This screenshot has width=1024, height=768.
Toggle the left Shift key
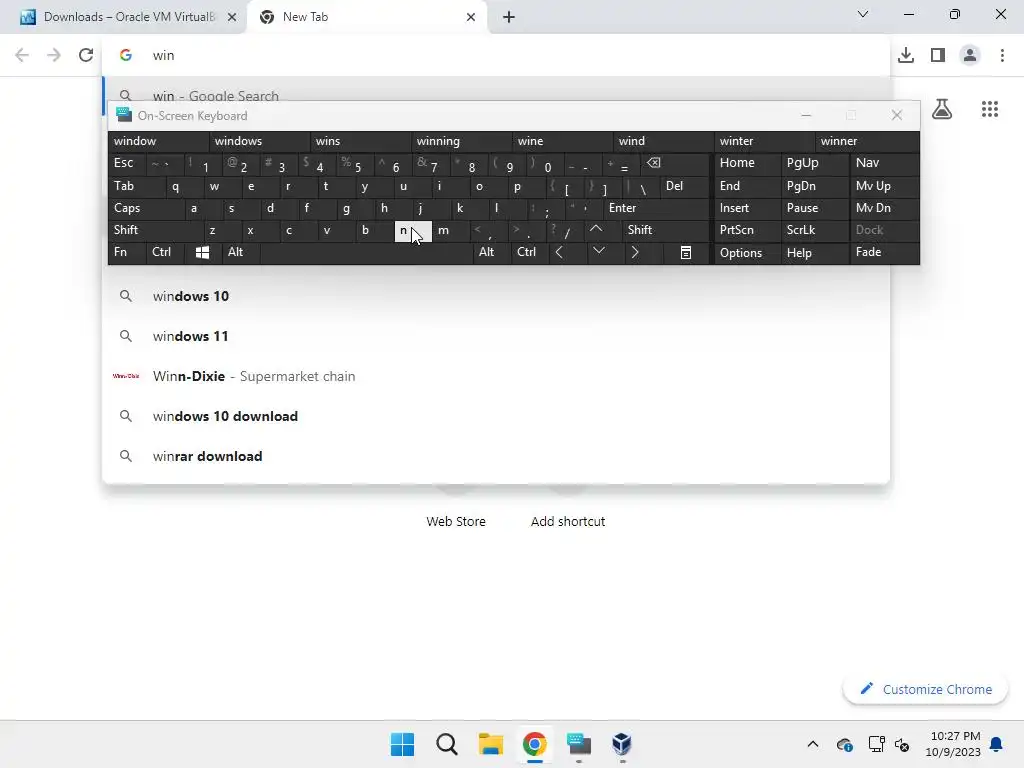155,230
